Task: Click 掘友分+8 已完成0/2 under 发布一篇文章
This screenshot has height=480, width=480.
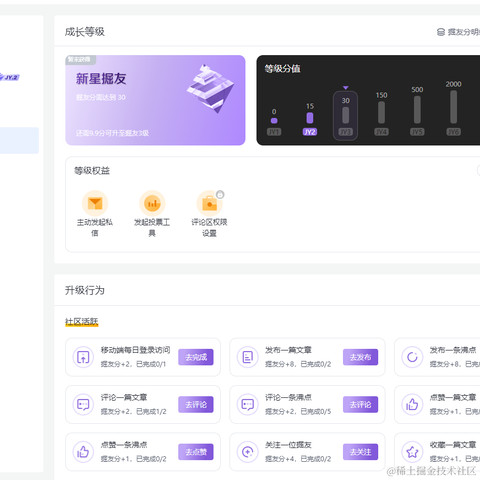Action: point(298,364)
